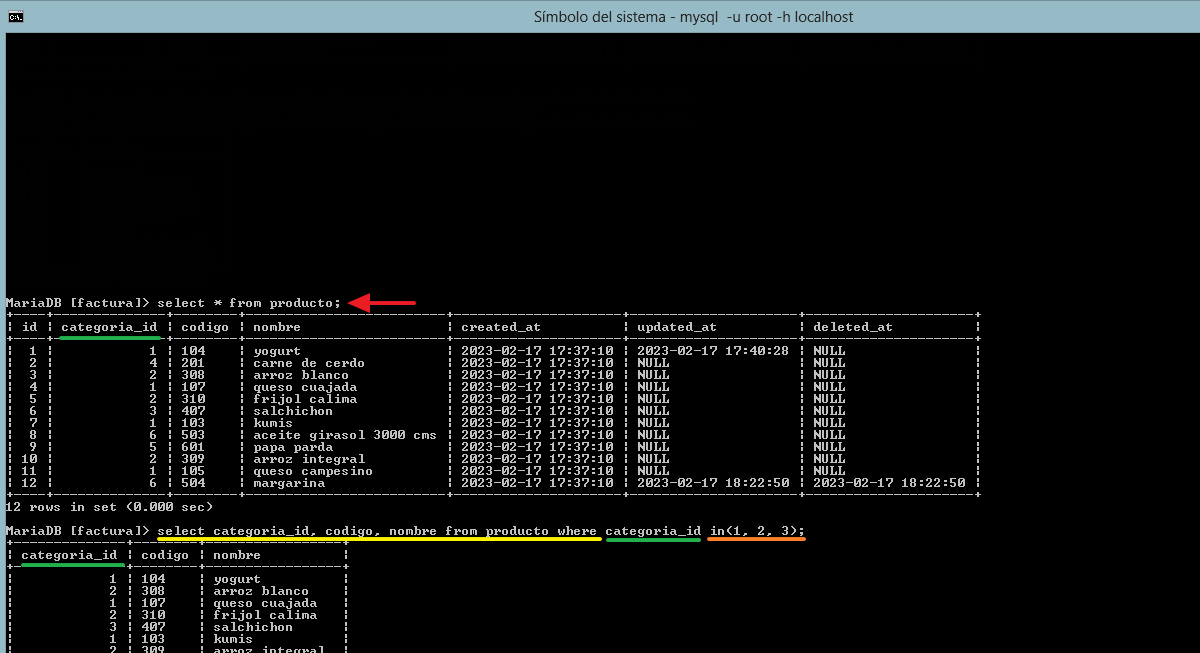This screenshot has height=653, width=1200.
Task: Click the deleted_at timestamp for margarina
Action: [x=889, y=483]
